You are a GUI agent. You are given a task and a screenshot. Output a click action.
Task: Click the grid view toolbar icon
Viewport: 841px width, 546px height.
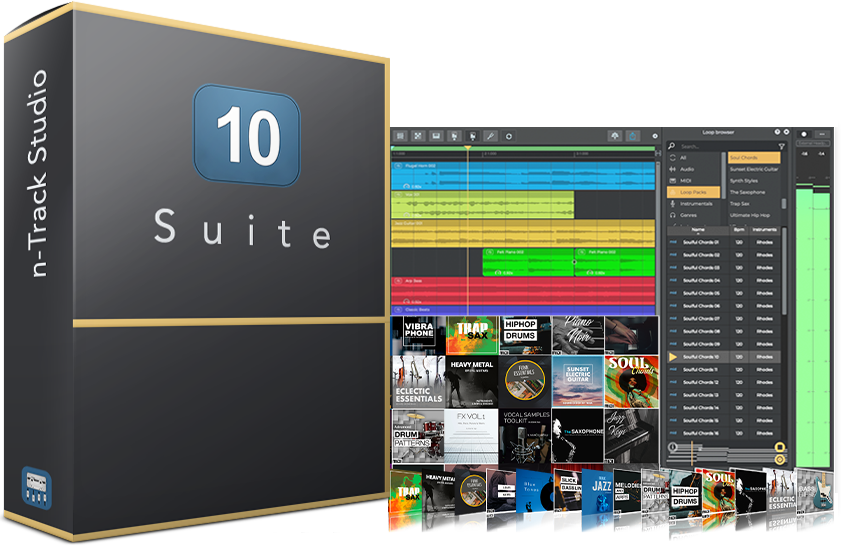[x=400, y=136]
